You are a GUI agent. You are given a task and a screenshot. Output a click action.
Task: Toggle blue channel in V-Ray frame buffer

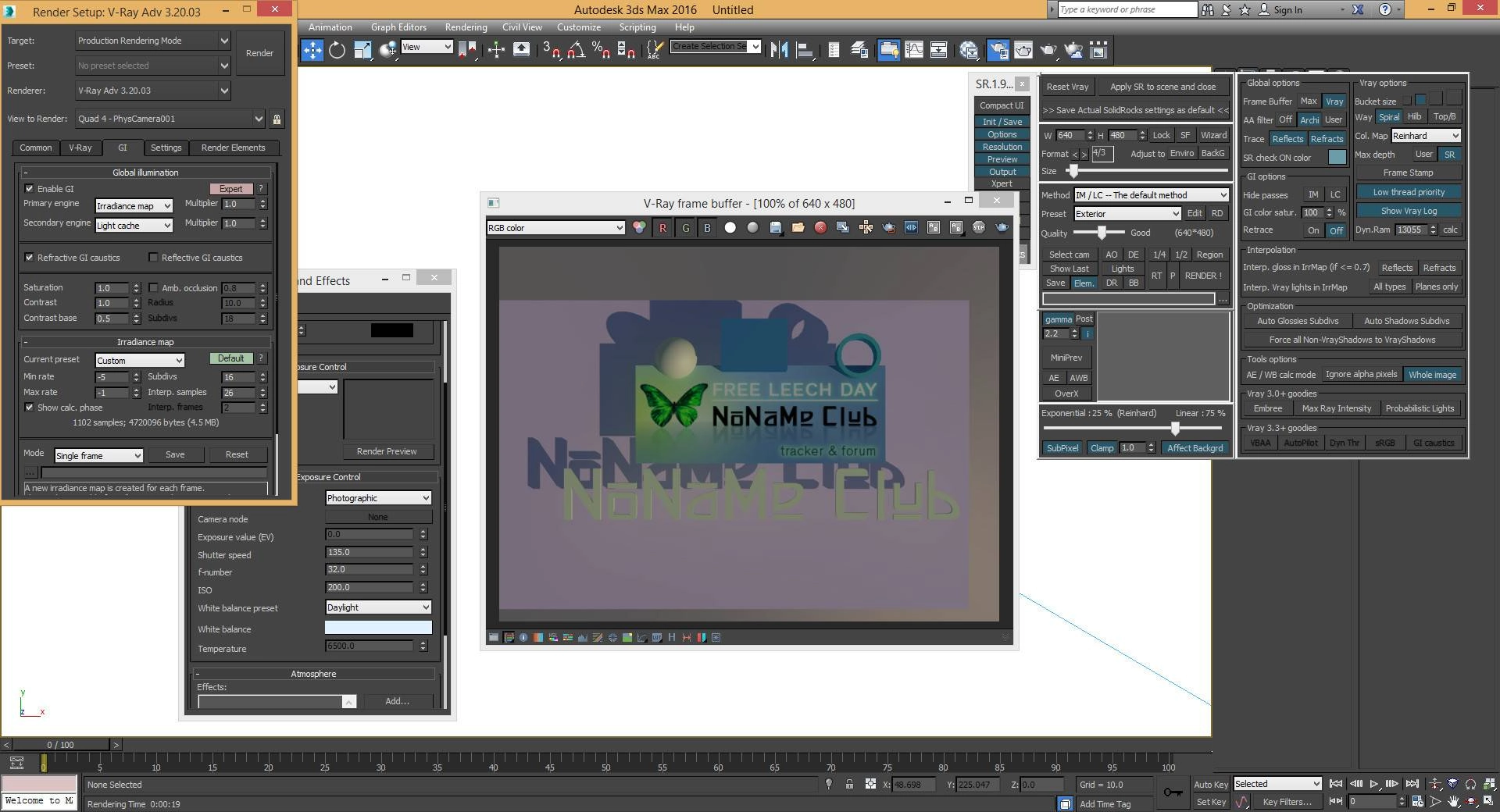[x=708, y=227]
